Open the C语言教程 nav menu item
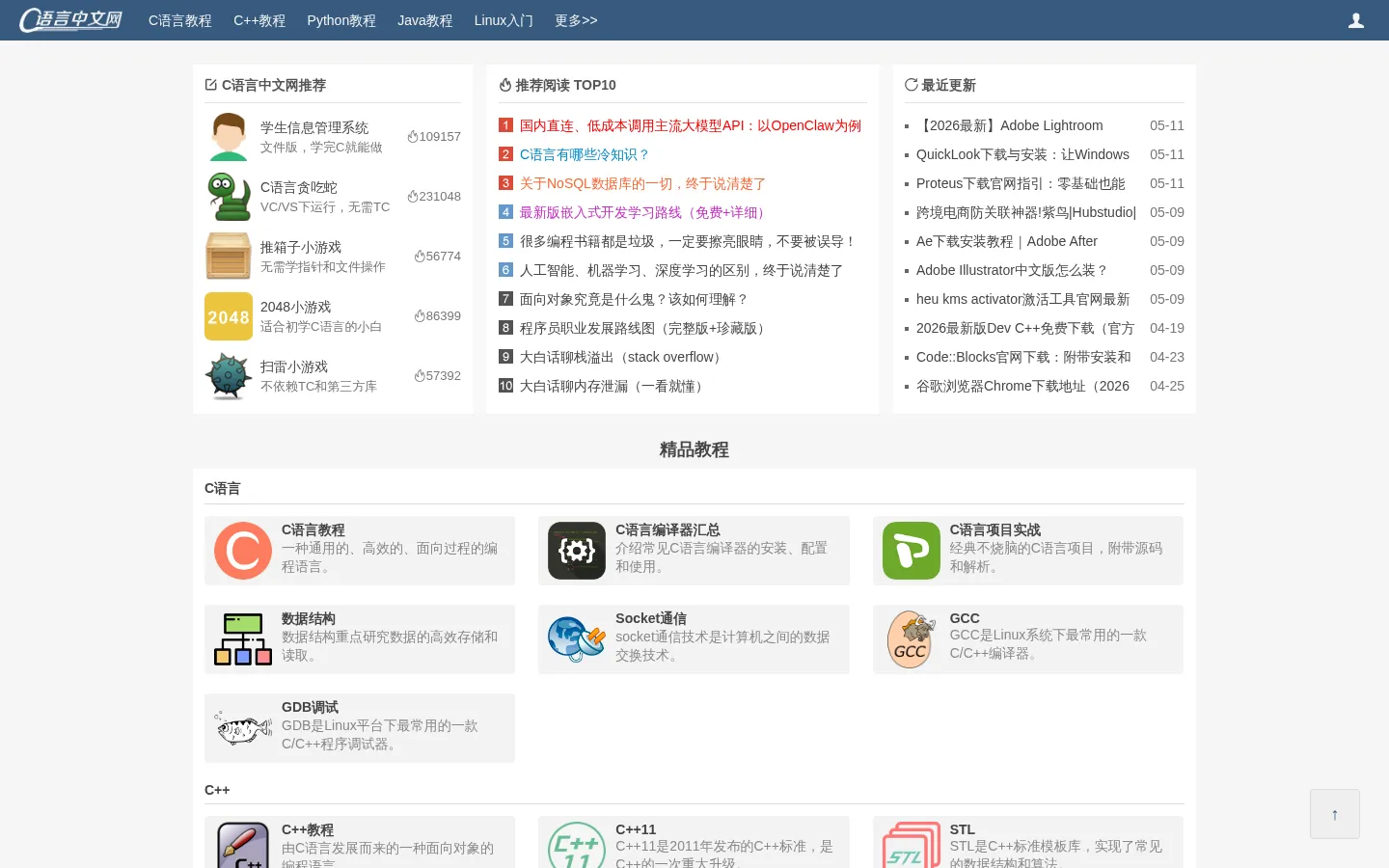Screen dimensions: 1389x868 pos(180,20)
